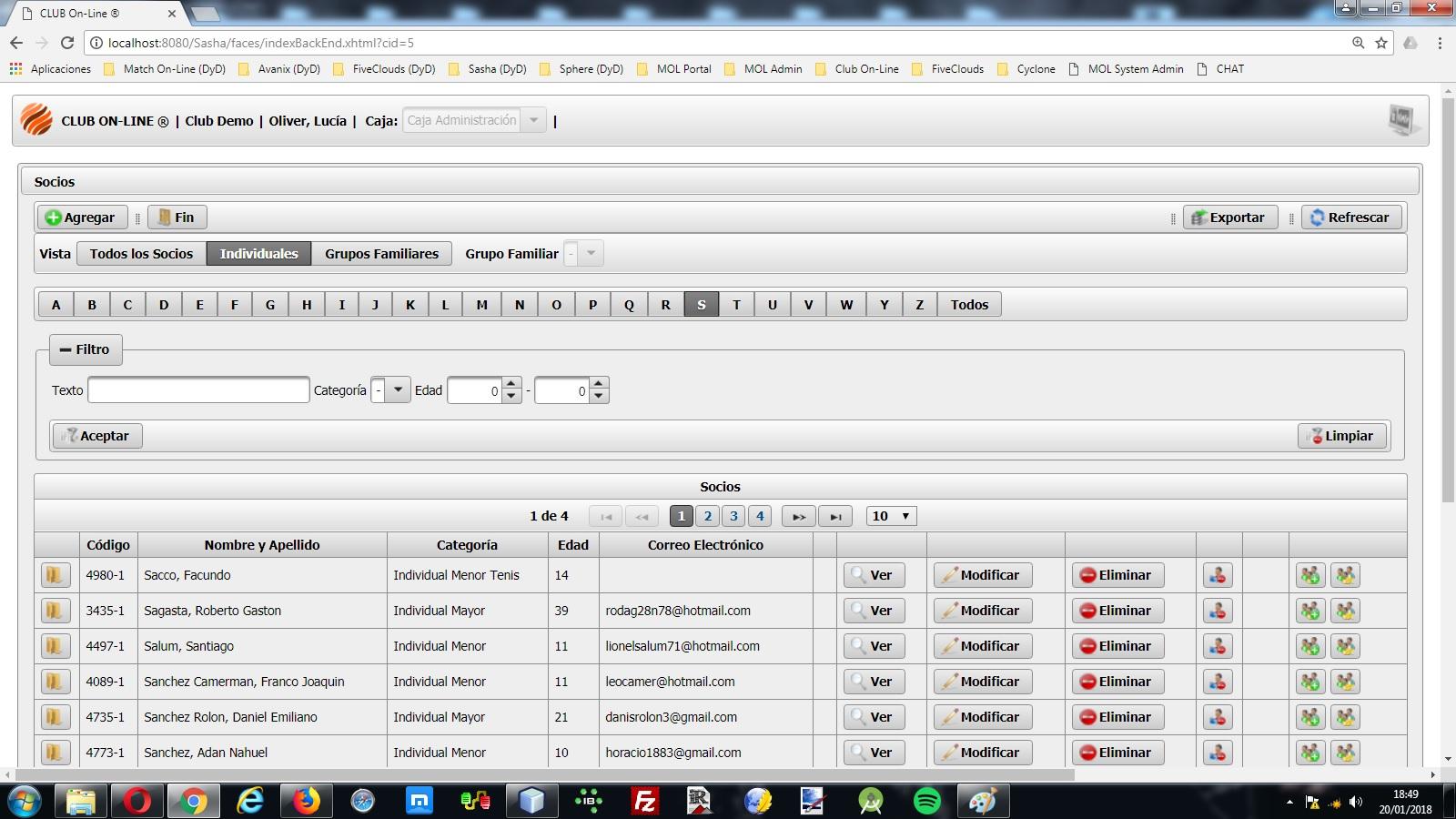Open the Caja Administración dropdown
1456x819 pixels.
(534, 120)
